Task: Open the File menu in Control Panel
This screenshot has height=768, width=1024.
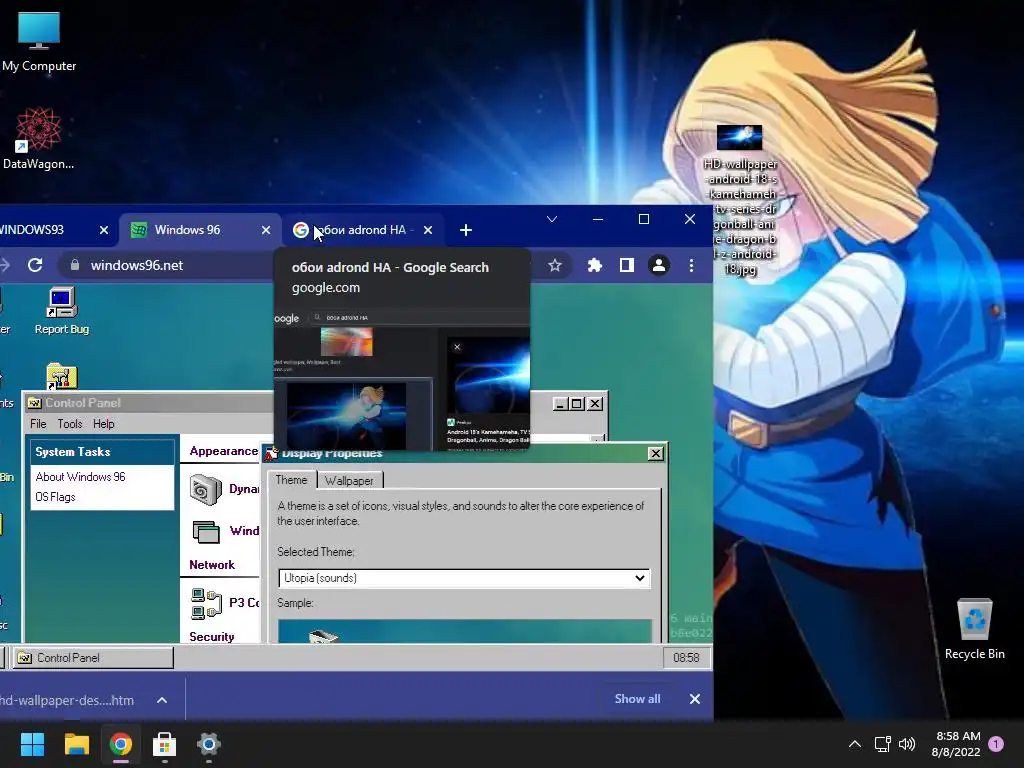Action: coord(39,424)
